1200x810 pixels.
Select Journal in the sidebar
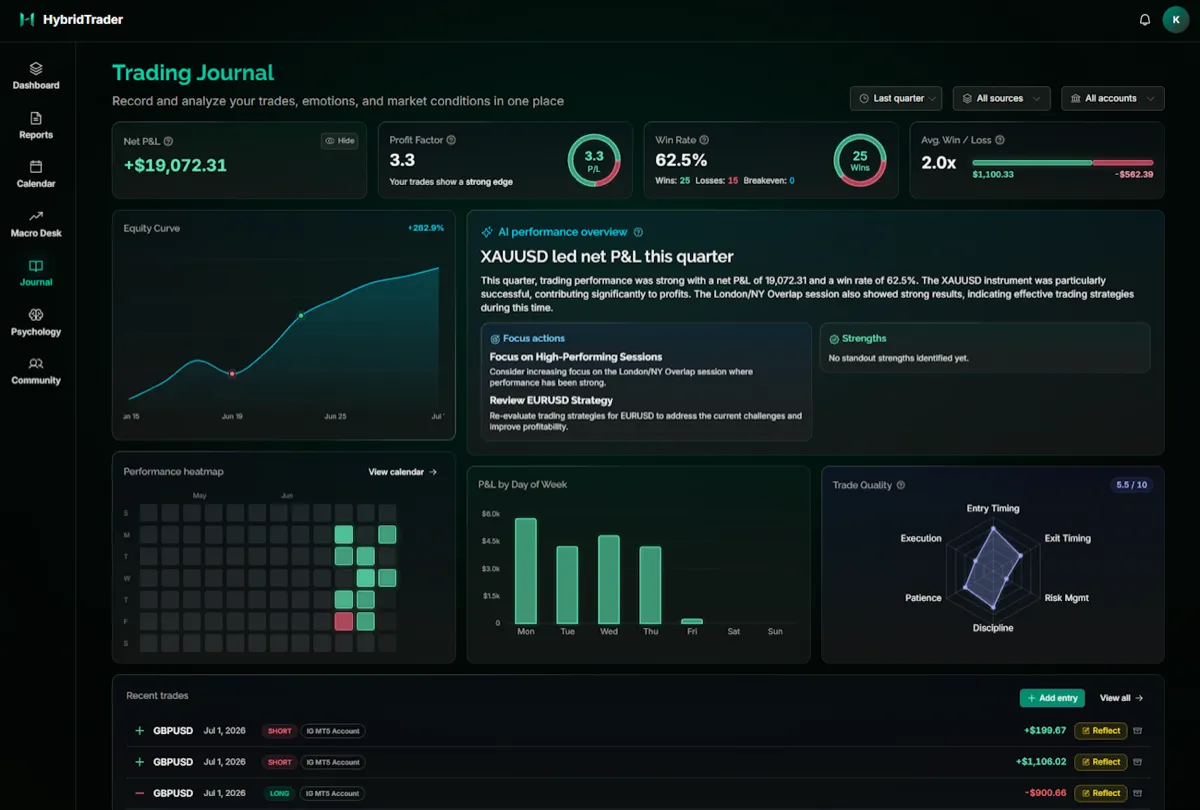(36, 273)
